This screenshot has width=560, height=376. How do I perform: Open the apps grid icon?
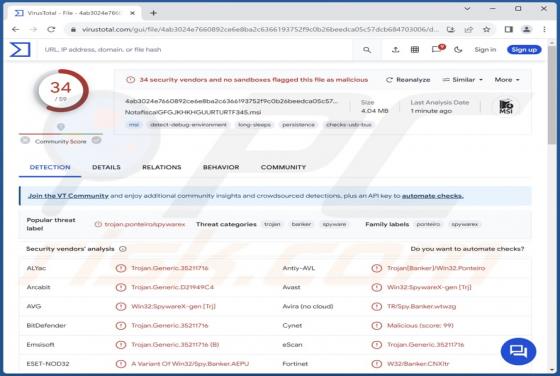click(x=415, y=50)
